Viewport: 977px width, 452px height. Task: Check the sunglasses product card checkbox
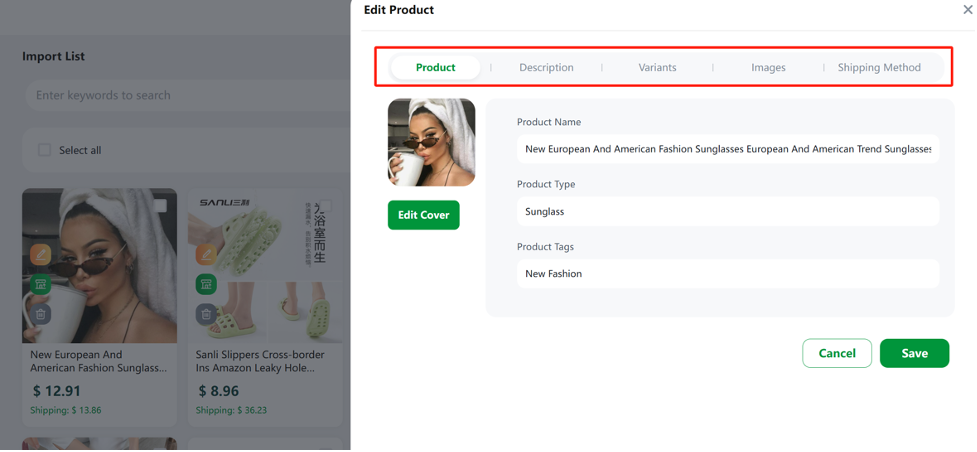pyautogui.click(x=161, y=206)
